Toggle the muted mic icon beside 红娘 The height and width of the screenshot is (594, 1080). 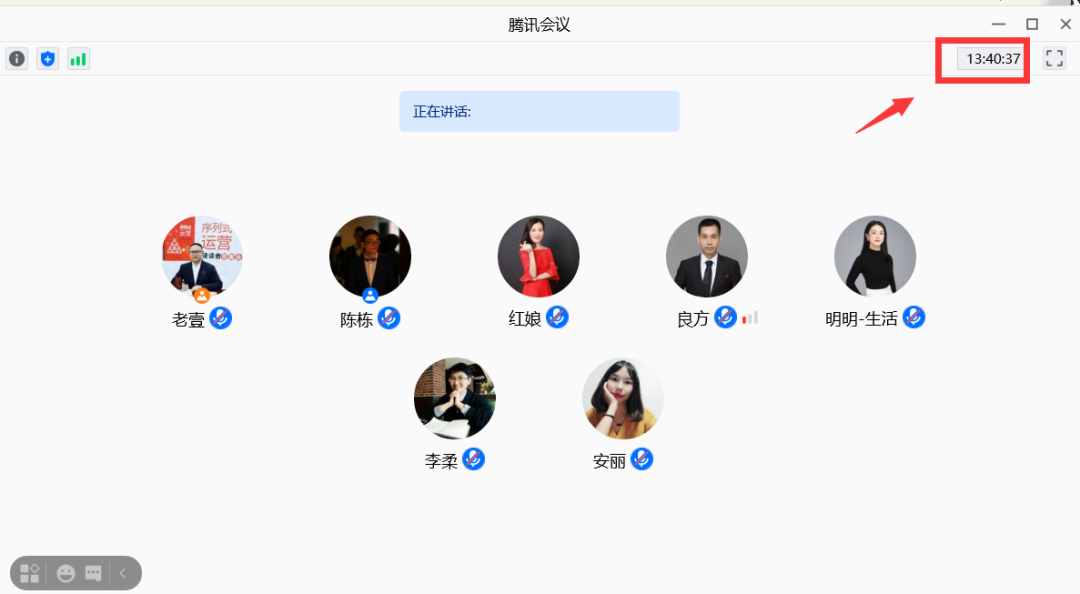click(557, 317)
